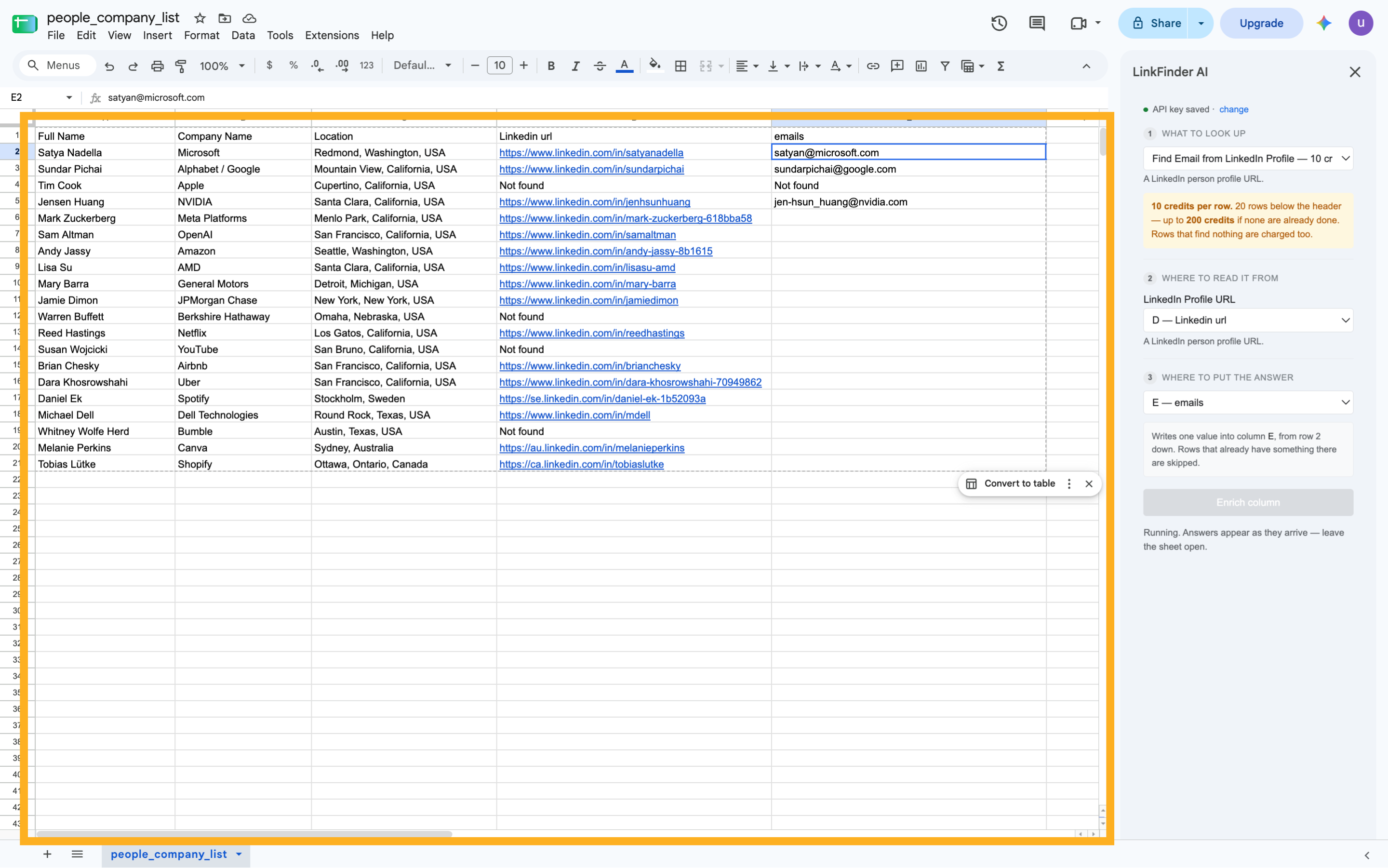Screen dimensions: 1388x868
Task: Show all sheets list
Action: tap(78, 854)
